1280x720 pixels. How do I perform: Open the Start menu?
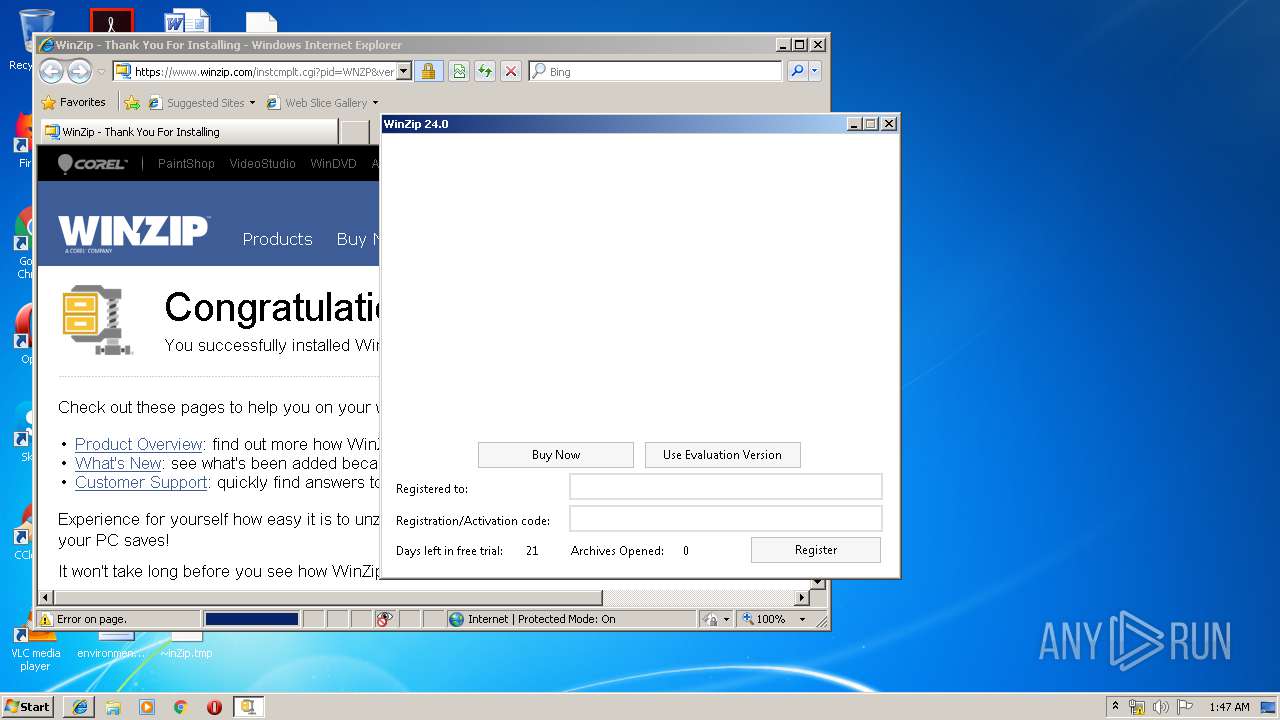pos(27,706)
